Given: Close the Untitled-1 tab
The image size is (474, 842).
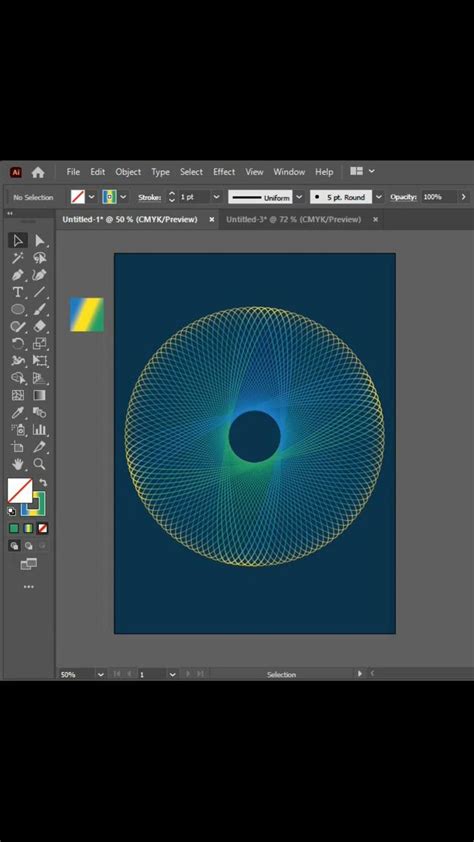Looking at the screenshot, I should (212, 220).
